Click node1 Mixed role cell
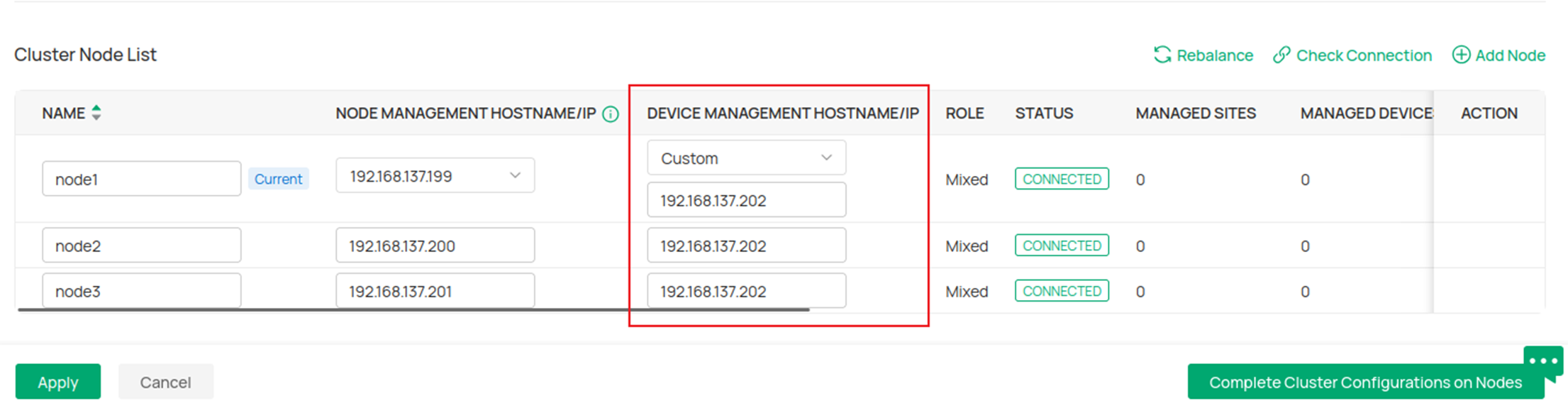This screenshot has height=408, width=1568. 967,180
